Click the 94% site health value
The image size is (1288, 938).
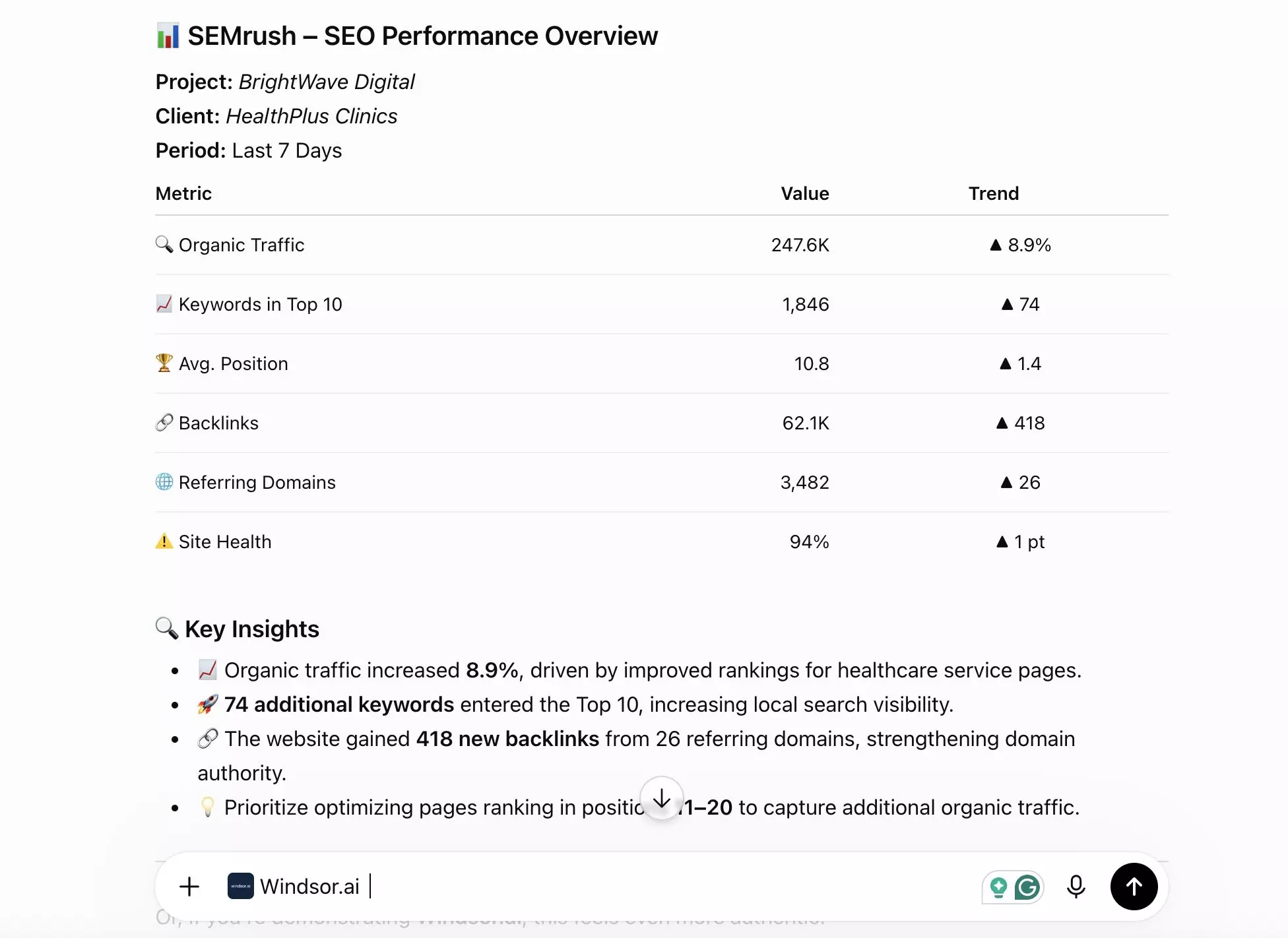click(810, 542)
